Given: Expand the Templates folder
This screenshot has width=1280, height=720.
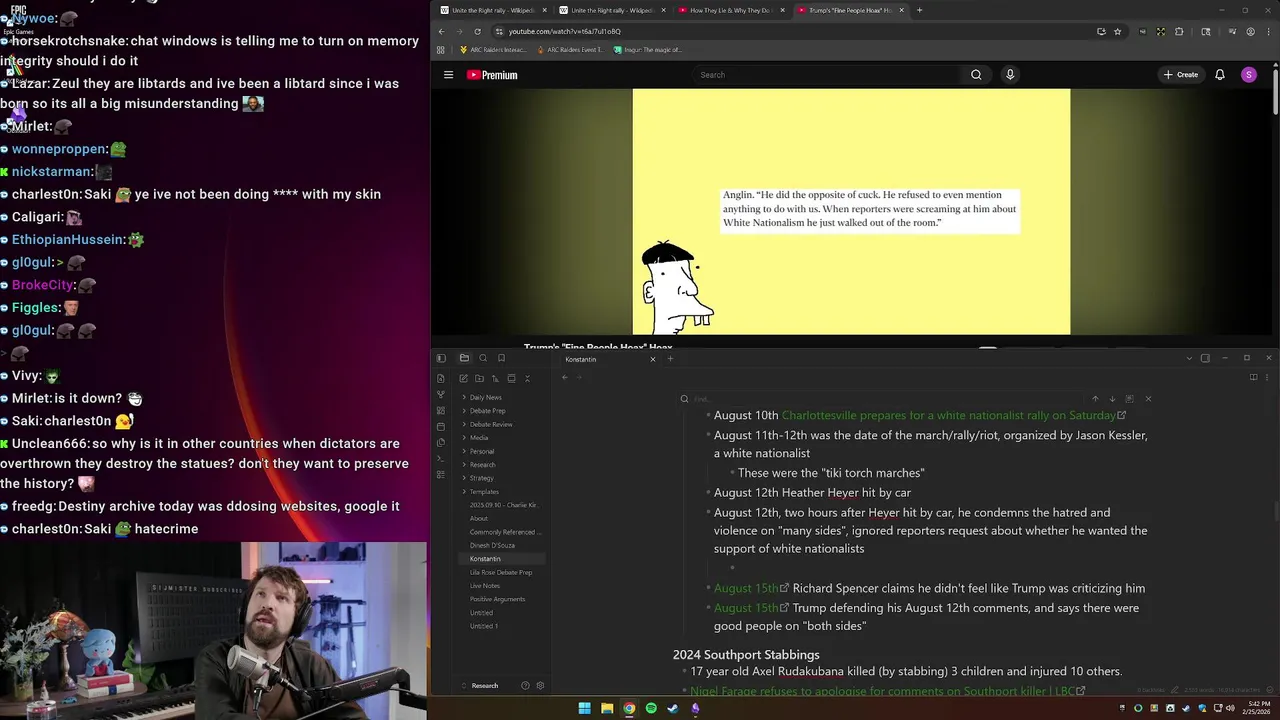Looking at the screenshot, I should pyautogui.click(x=484, y=492).
